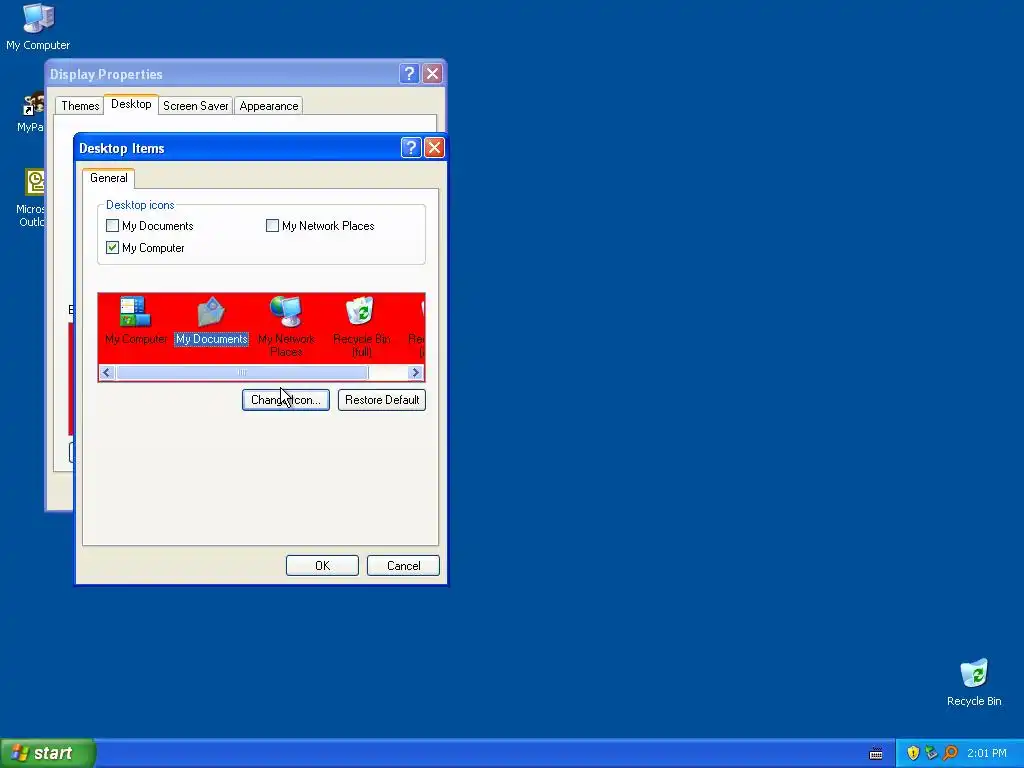This screenshot has width=1024, height=768.
Task: Click the Restore Default button
Action: click(x=382, y=400)
